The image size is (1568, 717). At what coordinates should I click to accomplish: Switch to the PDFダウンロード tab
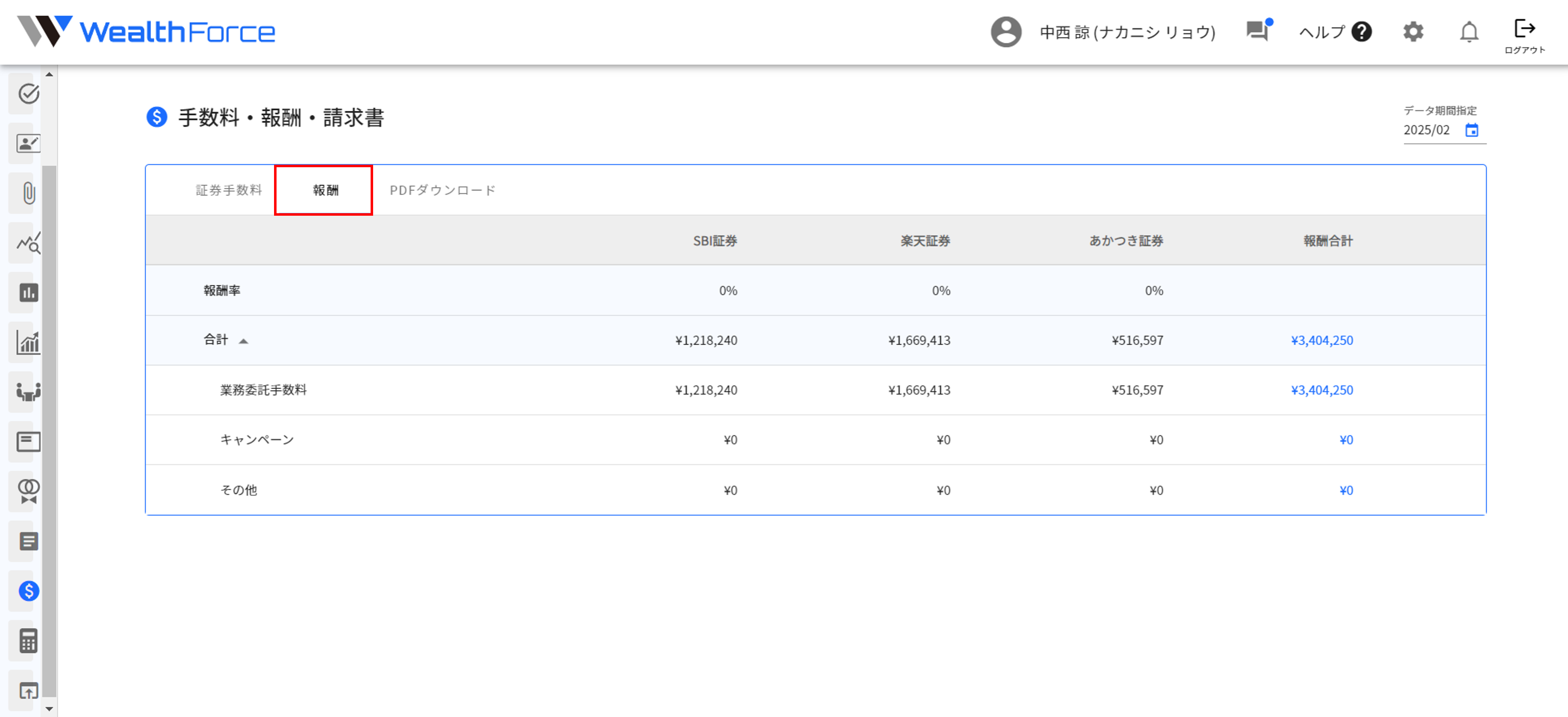tap(443, 190)
